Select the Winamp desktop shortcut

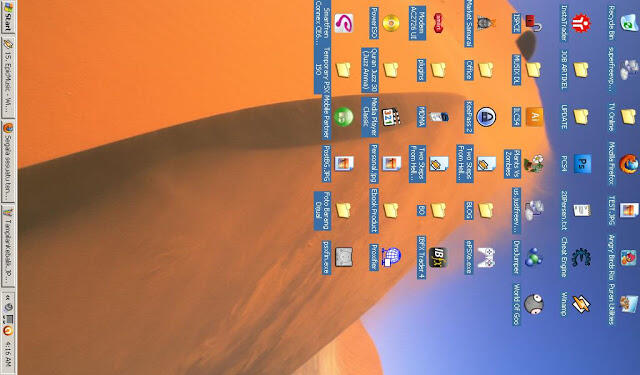pos(581,304)
